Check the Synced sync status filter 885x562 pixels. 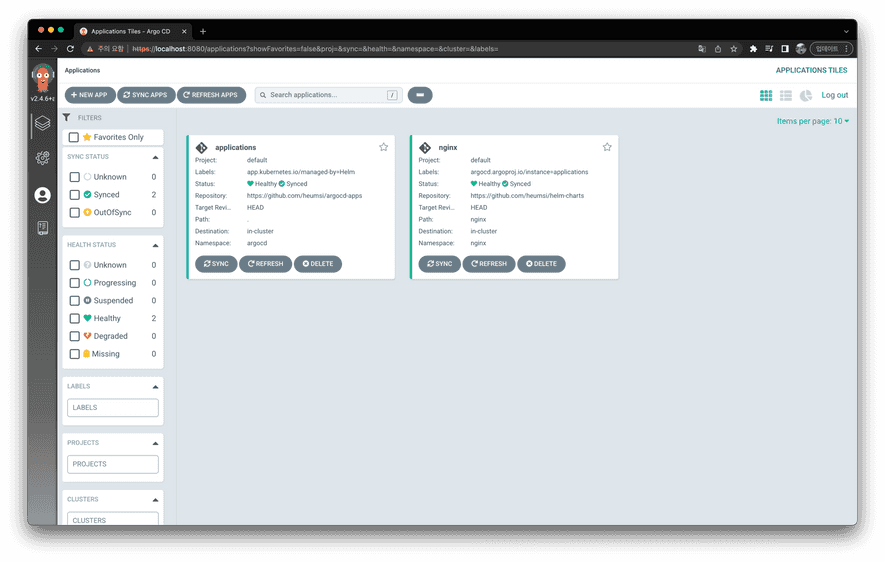(x=74, y=195)
